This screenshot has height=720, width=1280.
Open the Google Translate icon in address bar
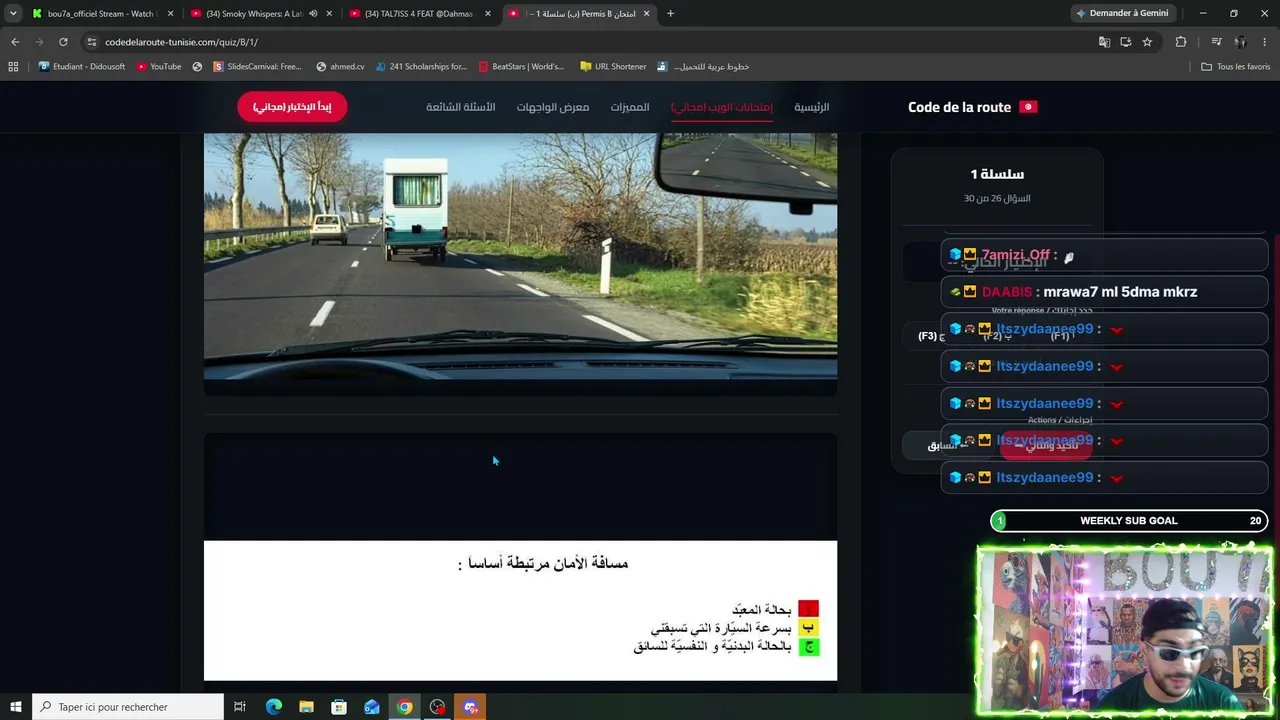[1104, 42]
